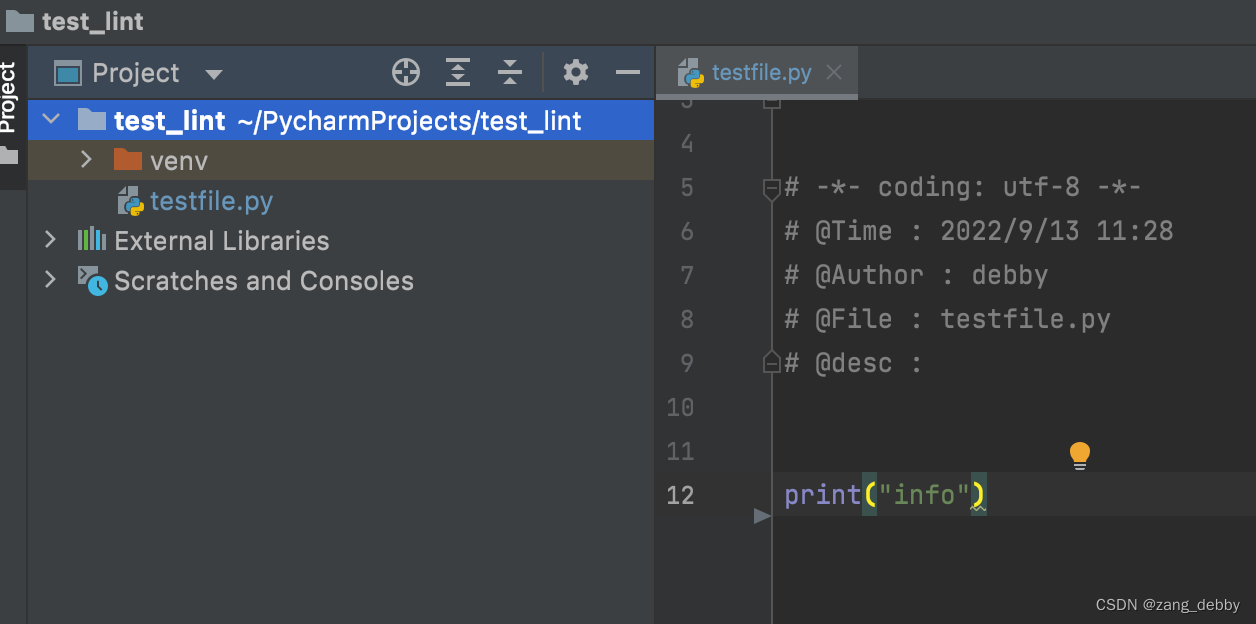Expand the External Libraries node
The image size is (1256, 624).
(50, 240)
